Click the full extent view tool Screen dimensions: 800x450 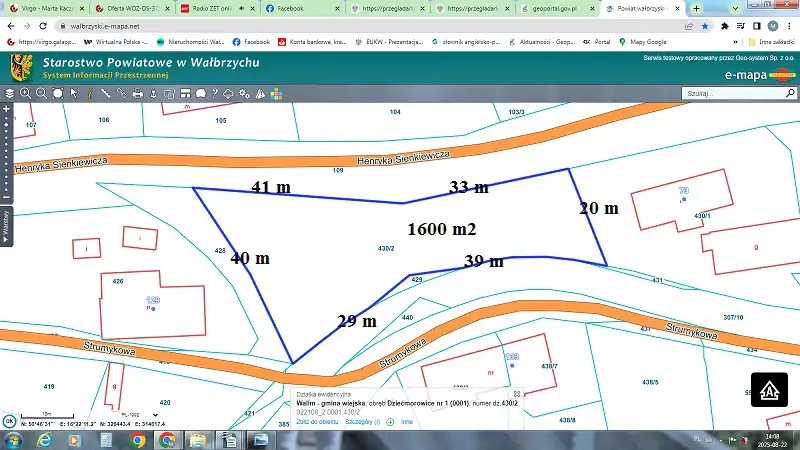tap(57, 93)
